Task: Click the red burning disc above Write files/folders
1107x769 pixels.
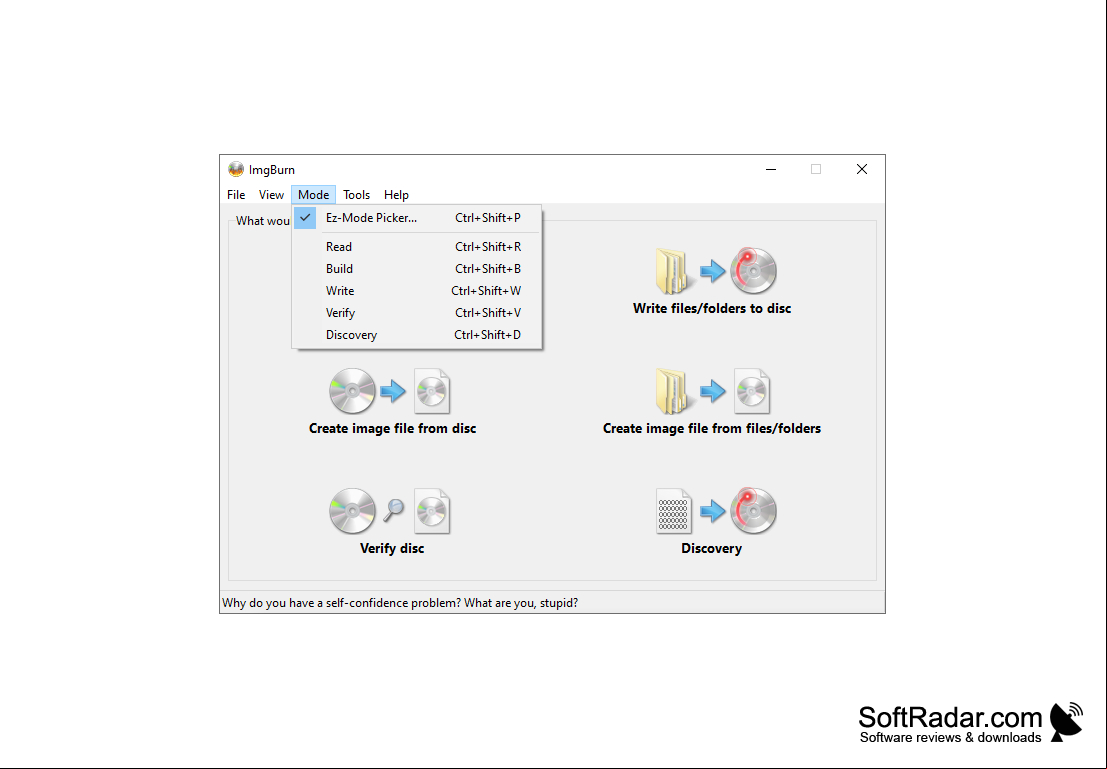Action: [x=753, y=270]
